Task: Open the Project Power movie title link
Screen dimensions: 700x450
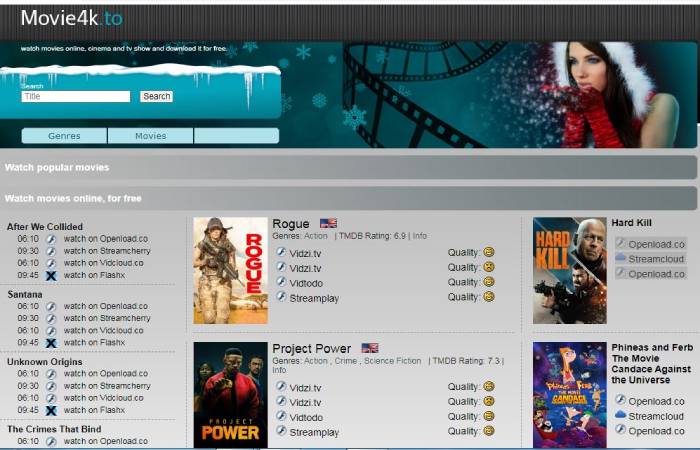Action: [312, 348]
